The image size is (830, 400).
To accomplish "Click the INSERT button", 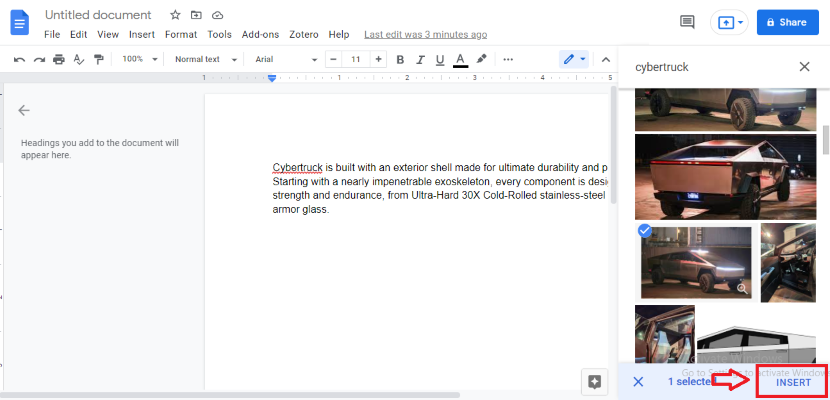I will (x=793, y=383).
